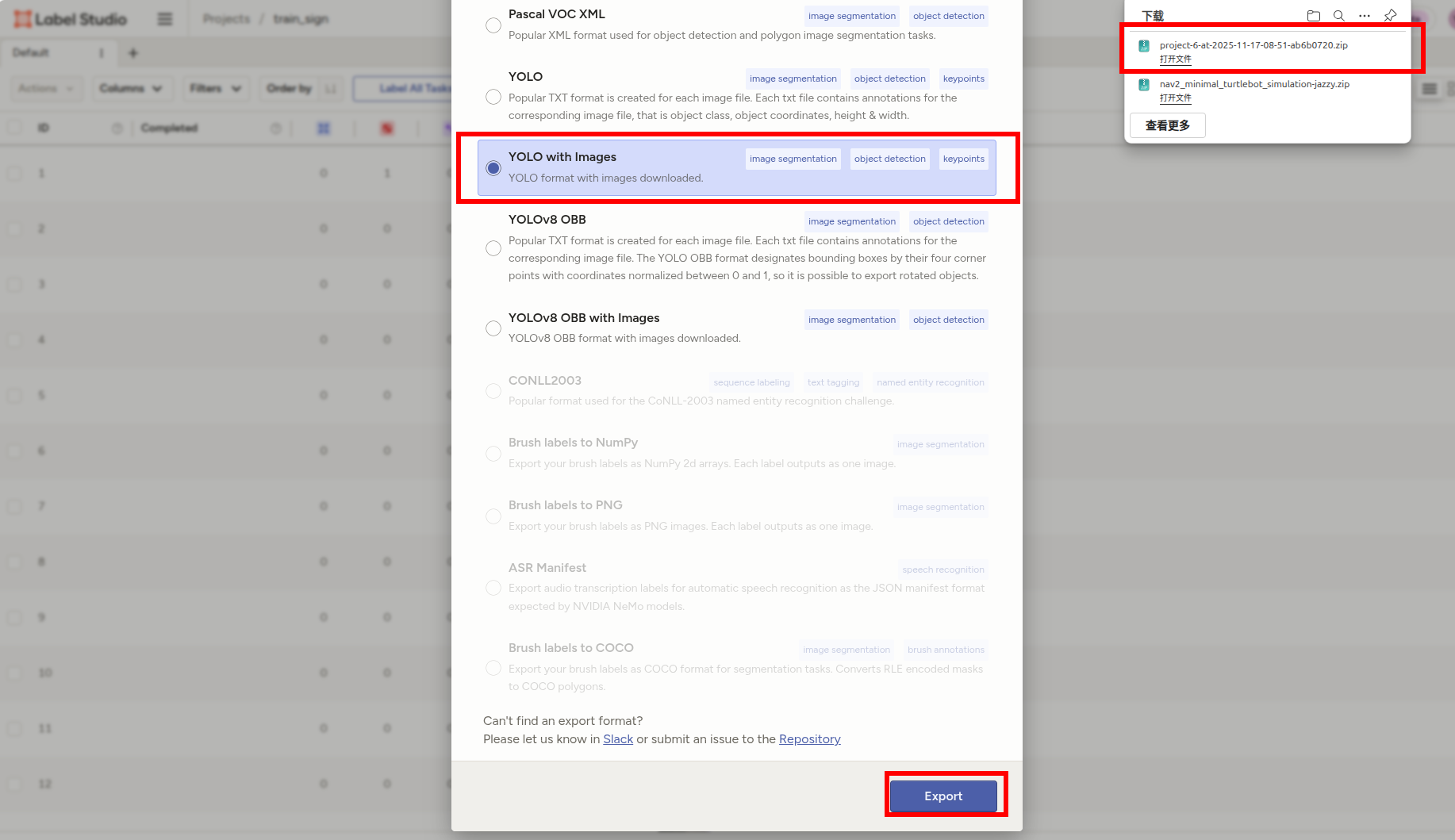Choose the Pascal VOC XML radio option
1455x840 pixels.
(493, 25)
